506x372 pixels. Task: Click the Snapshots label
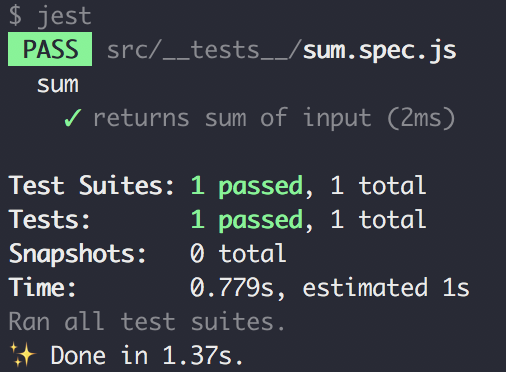pos(77,254)
